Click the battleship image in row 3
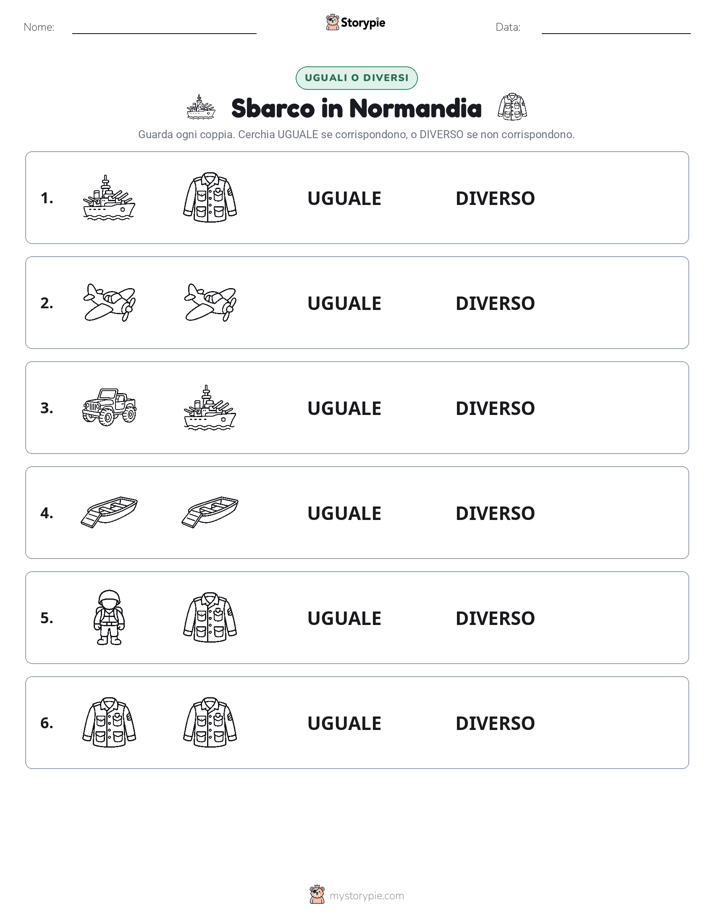714x924 pixels. tap(210, 407)
